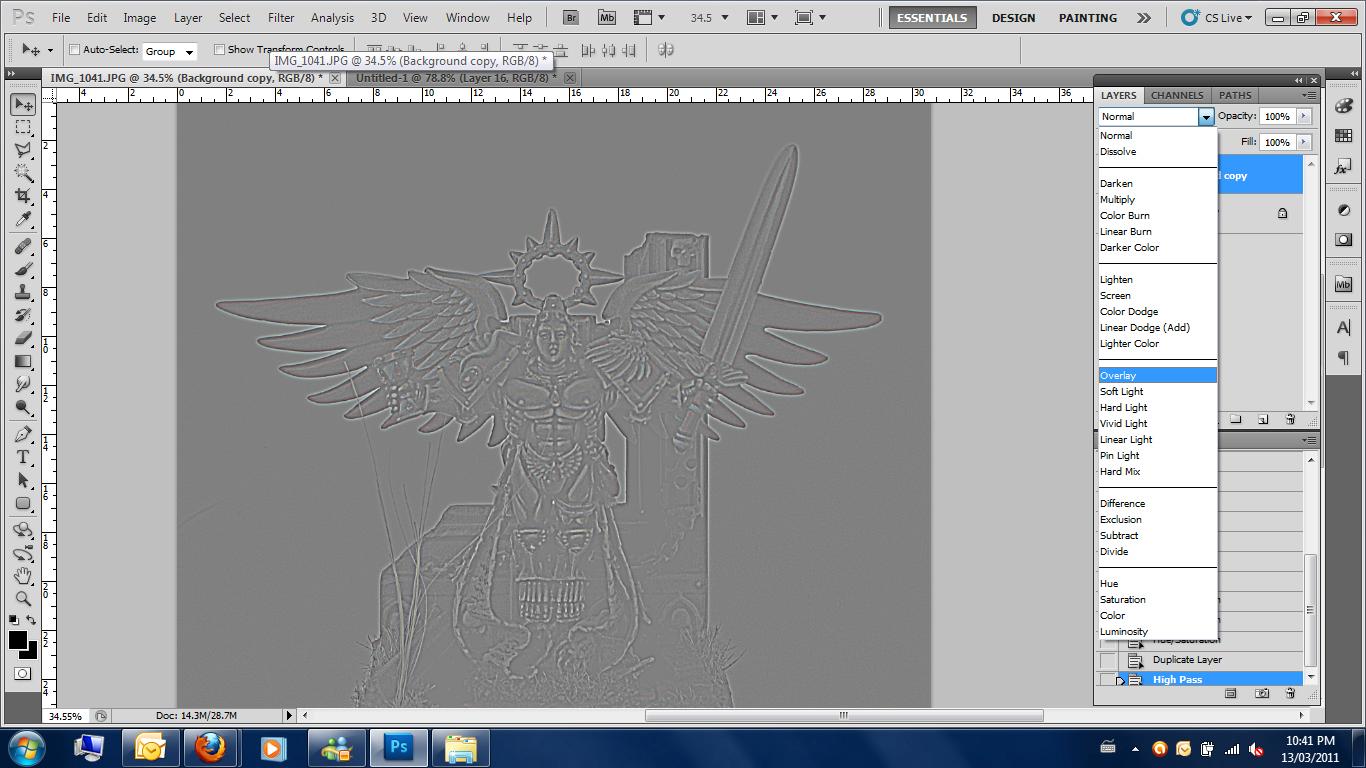Choose Soft Light blend mode
This screenshot has width=1366, height=768.
1157,391
